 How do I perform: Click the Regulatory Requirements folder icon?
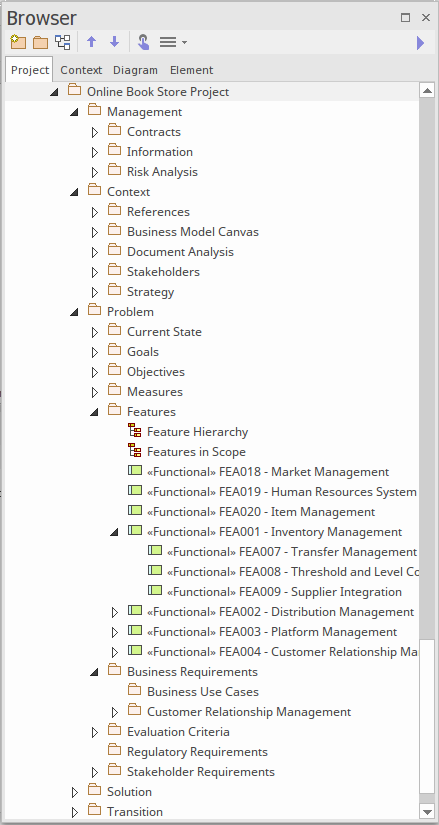pos(114,750)
